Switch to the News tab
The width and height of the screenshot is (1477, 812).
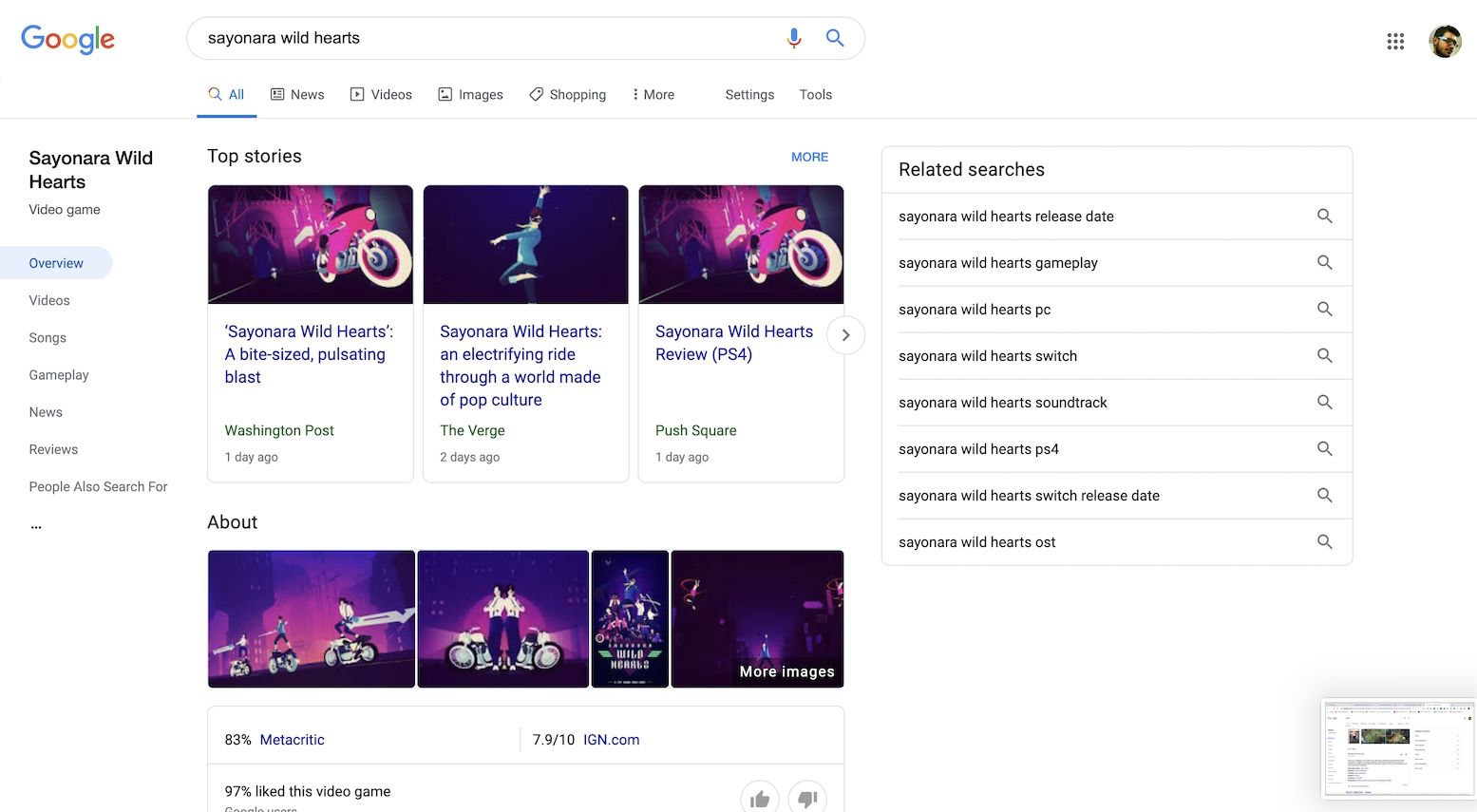(x=297, y=94)
